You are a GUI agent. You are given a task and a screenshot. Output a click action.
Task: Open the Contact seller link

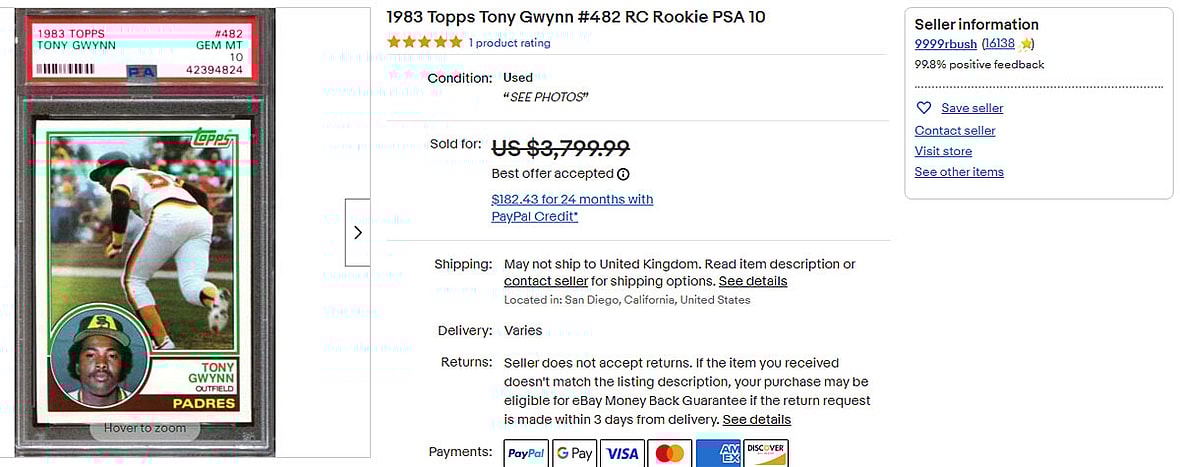point(955,131)
